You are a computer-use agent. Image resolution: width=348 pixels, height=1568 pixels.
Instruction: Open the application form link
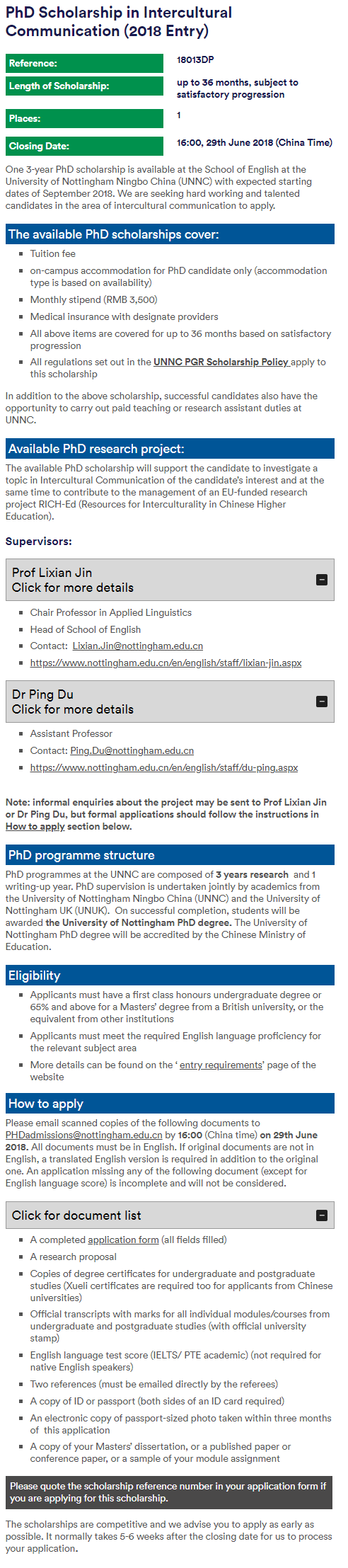click(x=123, y=1240)
